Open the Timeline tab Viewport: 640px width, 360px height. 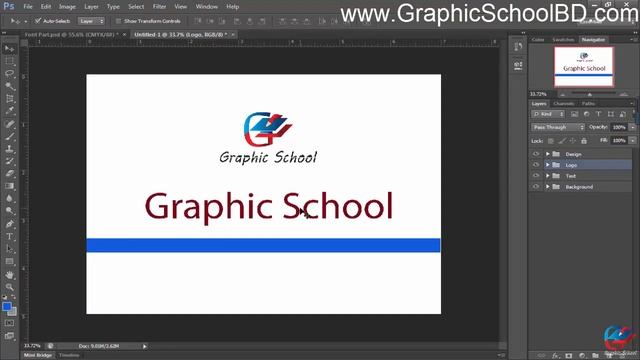(x=69, y=355)
